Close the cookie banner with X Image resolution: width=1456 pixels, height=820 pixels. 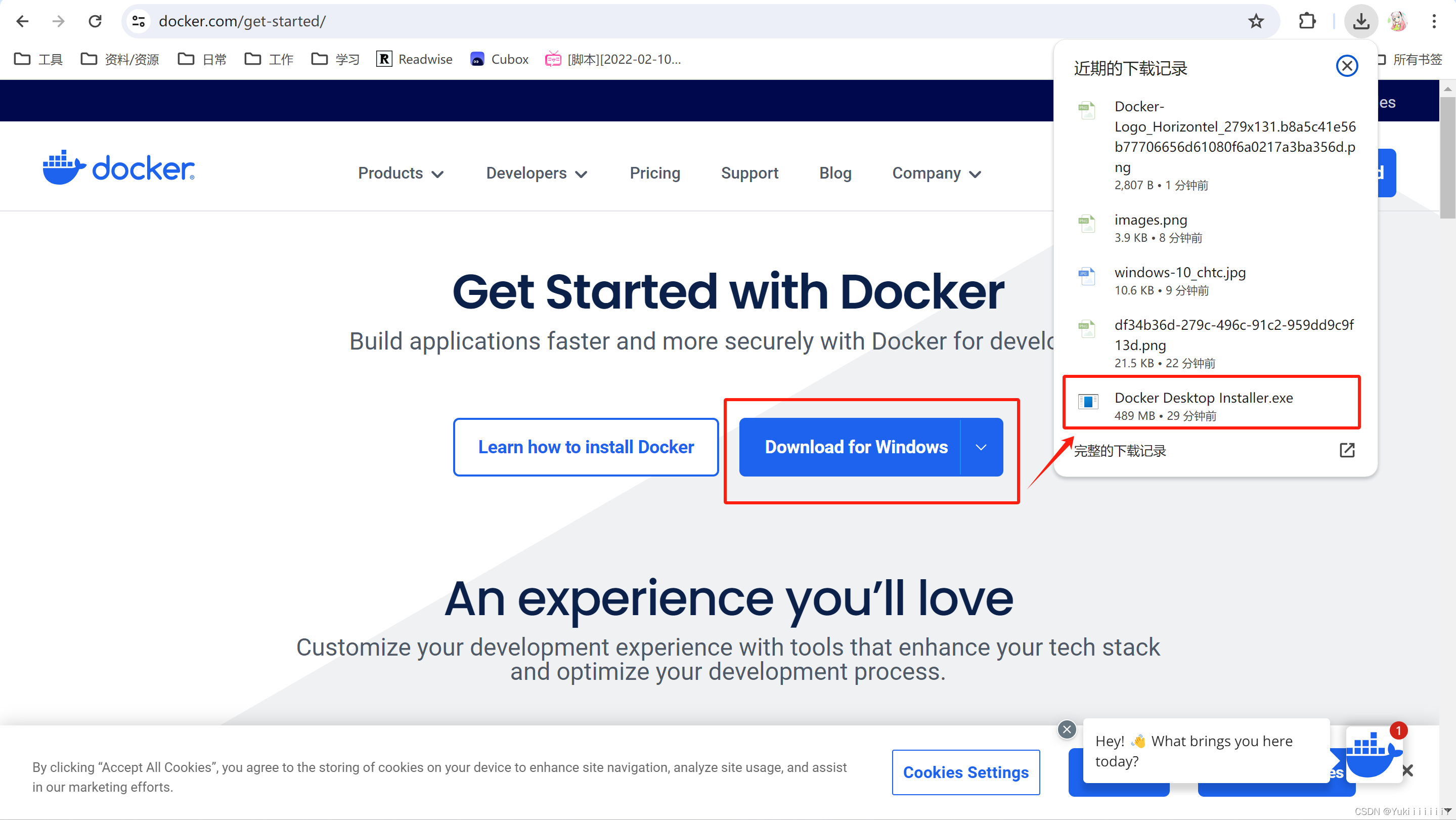tap(1407, 771)
